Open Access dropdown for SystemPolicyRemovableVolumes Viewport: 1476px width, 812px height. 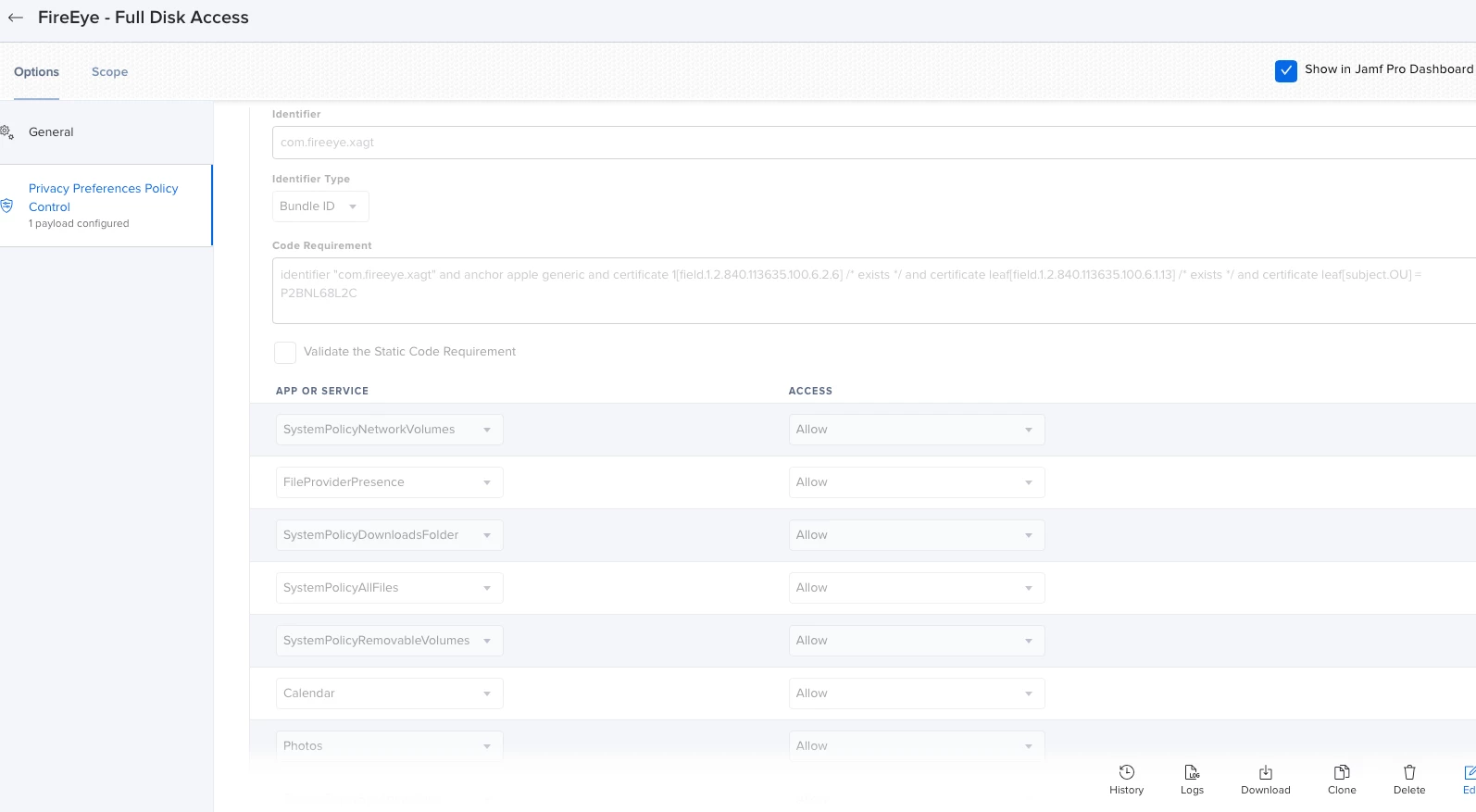pyautogui.click(x=917, y=641)
